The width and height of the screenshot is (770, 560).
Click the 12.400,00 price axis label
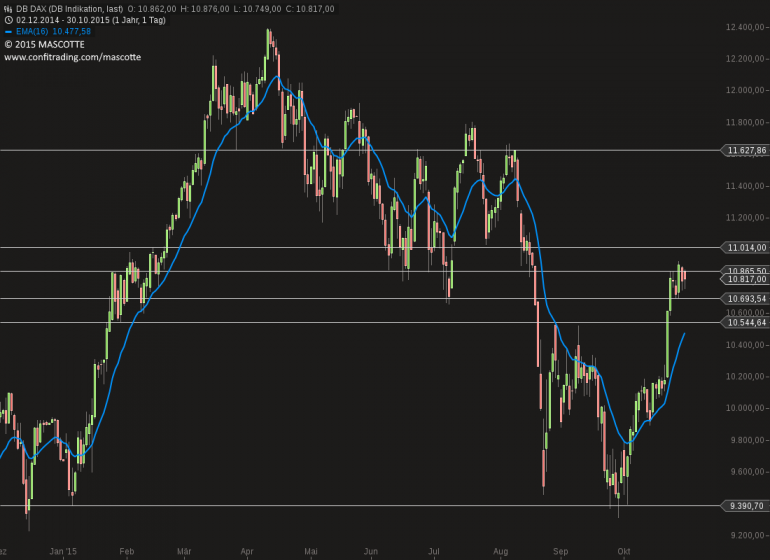click(745, 27)
